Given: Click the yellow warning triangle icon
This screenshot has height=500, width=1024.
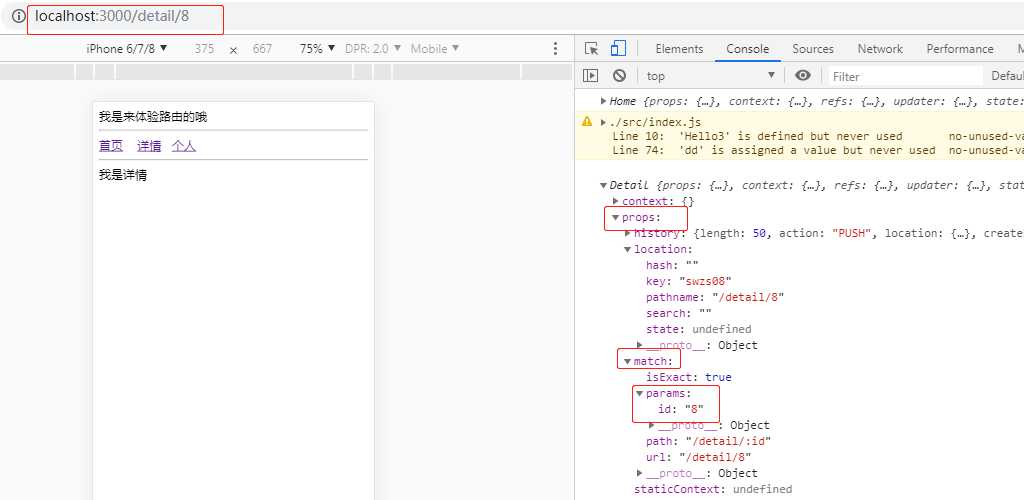Looking at the screenshot, I should [x=587, y=121].
